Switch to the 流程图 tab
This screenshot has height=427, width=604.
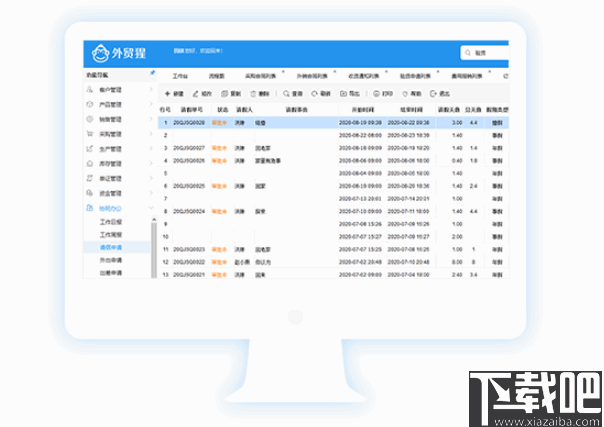(x=216, y=76)
